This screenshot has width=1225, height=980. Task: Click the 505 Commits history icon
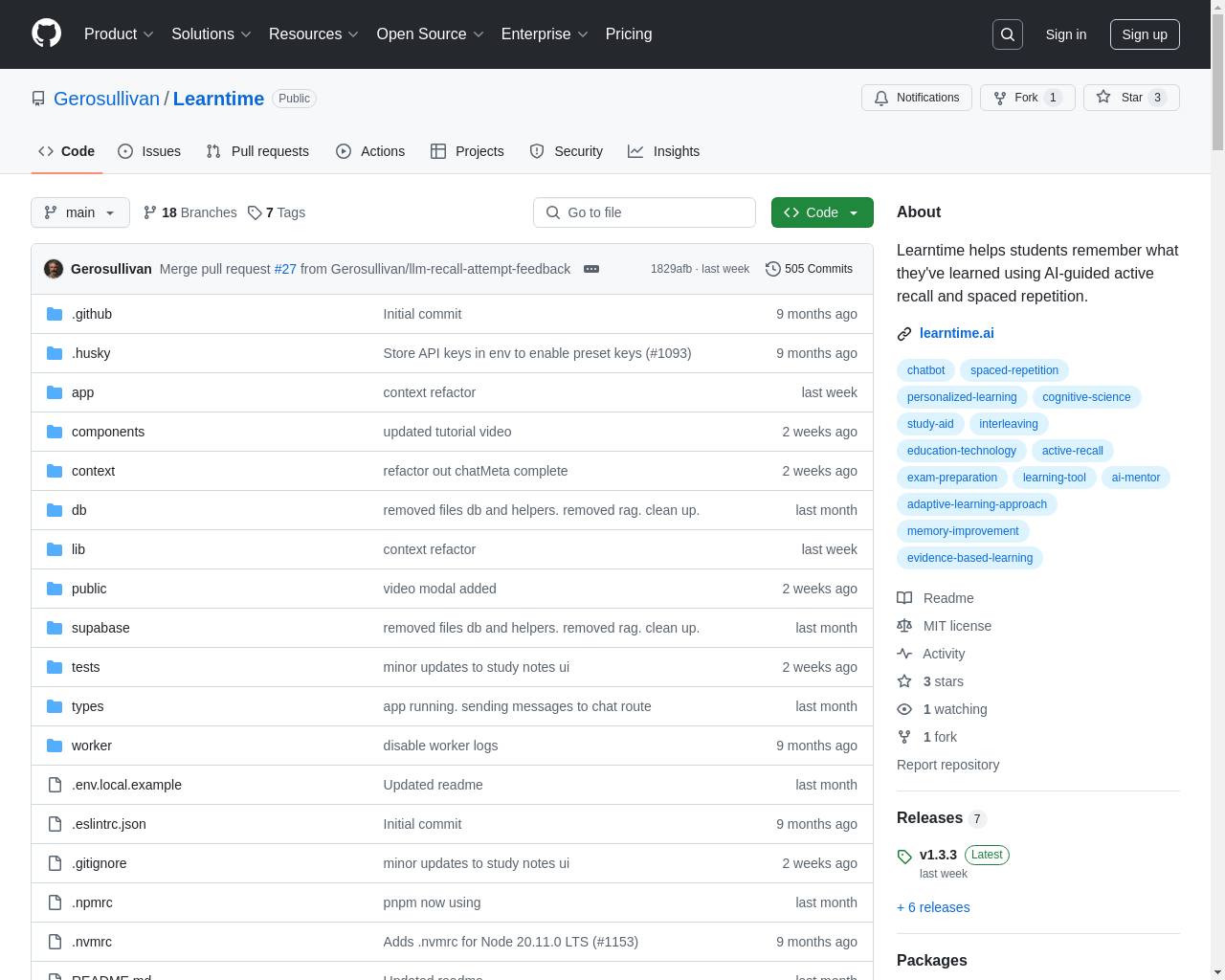[773, 269]
